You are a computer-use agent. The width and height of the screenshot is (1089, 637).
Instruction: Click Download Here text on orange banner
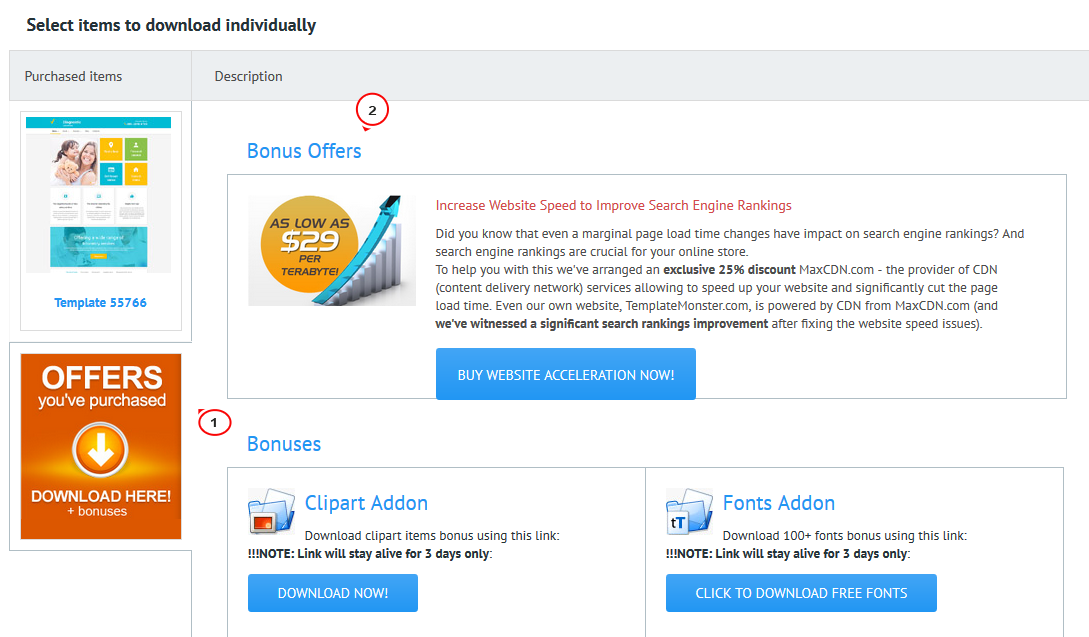point(101,496)
